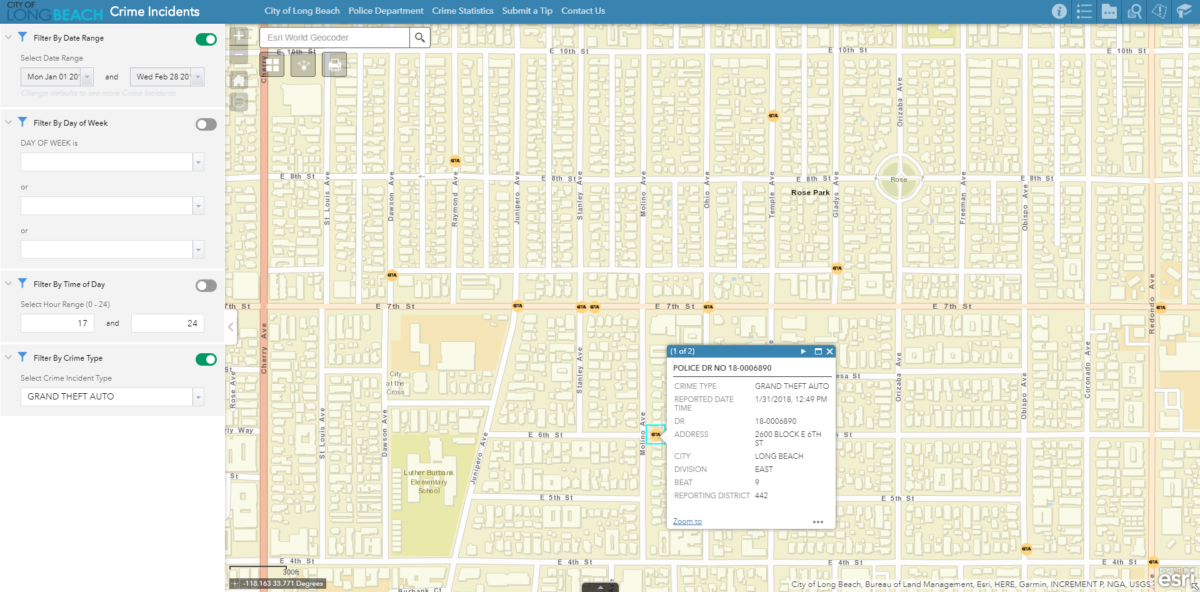Zoom in the map with plus button
Image resolution: width=1200 pixels, height=592 pixels.
(239, 35)
